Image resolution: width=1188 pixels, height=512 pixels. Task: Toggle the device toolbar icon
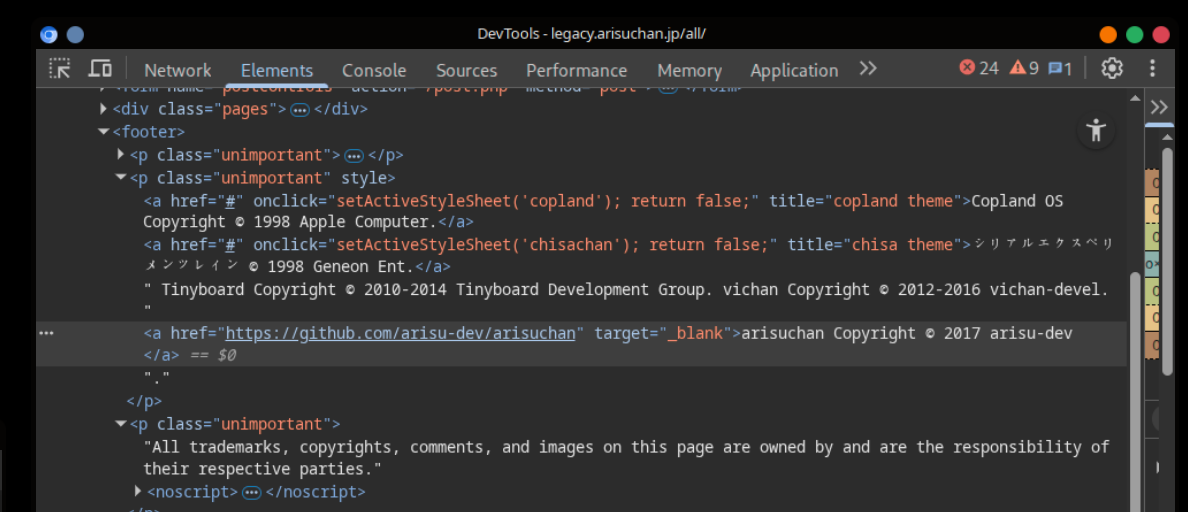point(100,69)
